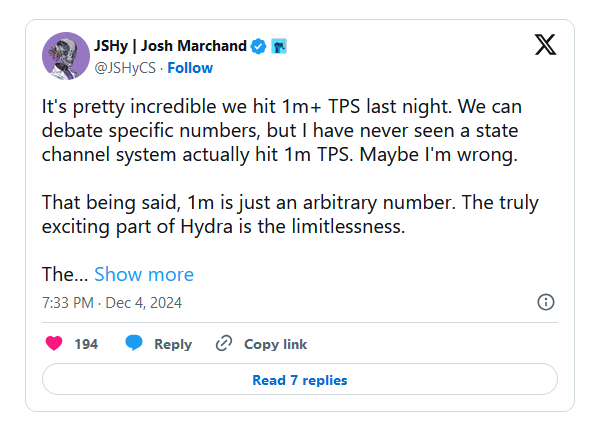
Task: Click the Copy link text
Action: pyautogui.click(x=275, y=344)
